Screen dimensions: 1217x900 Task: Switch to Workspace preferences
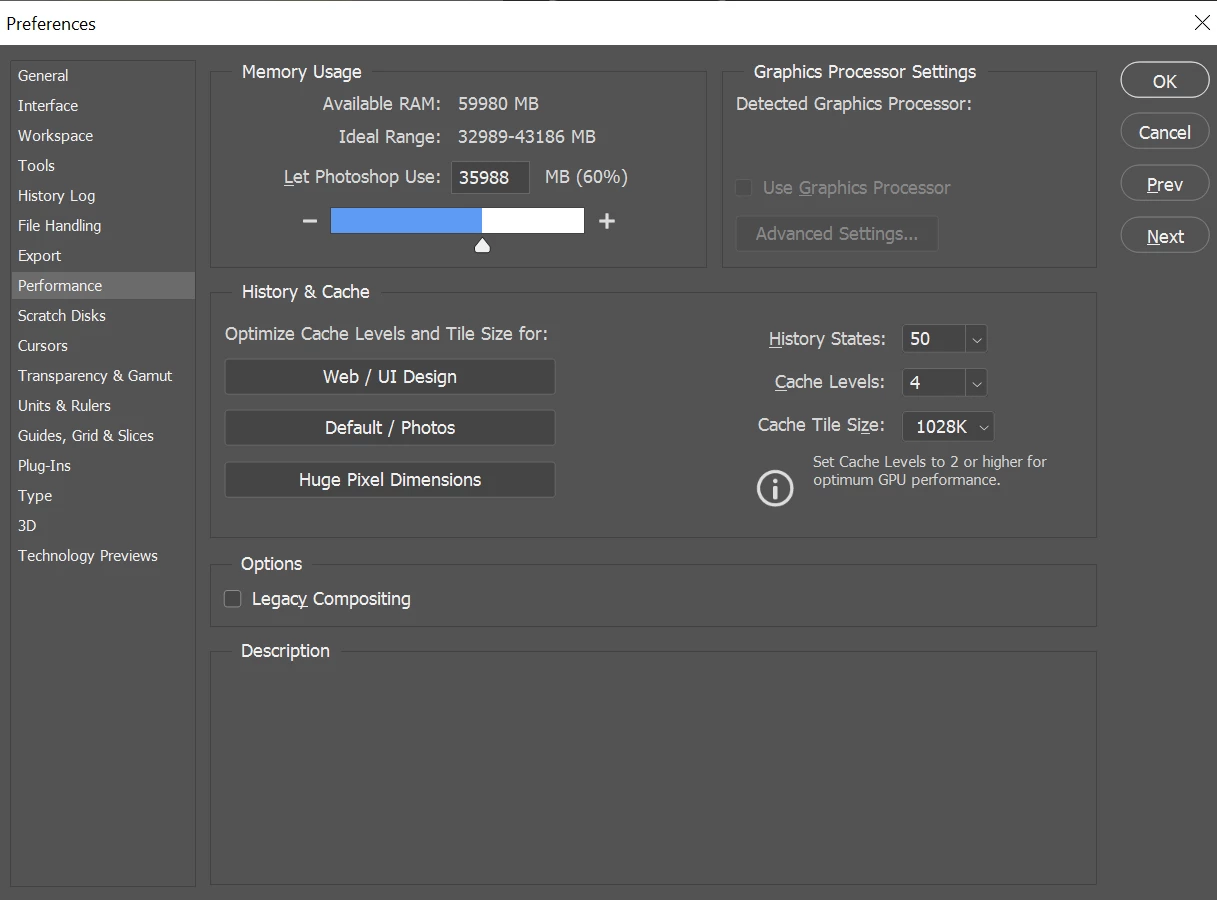click(x=103, y=136)
